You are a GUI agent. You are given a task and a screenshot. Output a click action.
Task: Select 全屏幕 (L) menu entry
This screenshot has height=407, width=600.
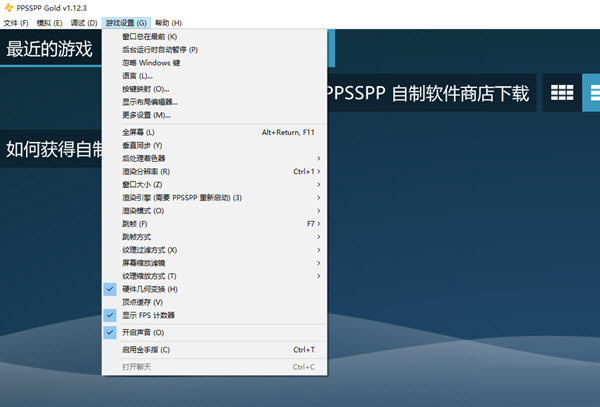[x=139, y=132]
